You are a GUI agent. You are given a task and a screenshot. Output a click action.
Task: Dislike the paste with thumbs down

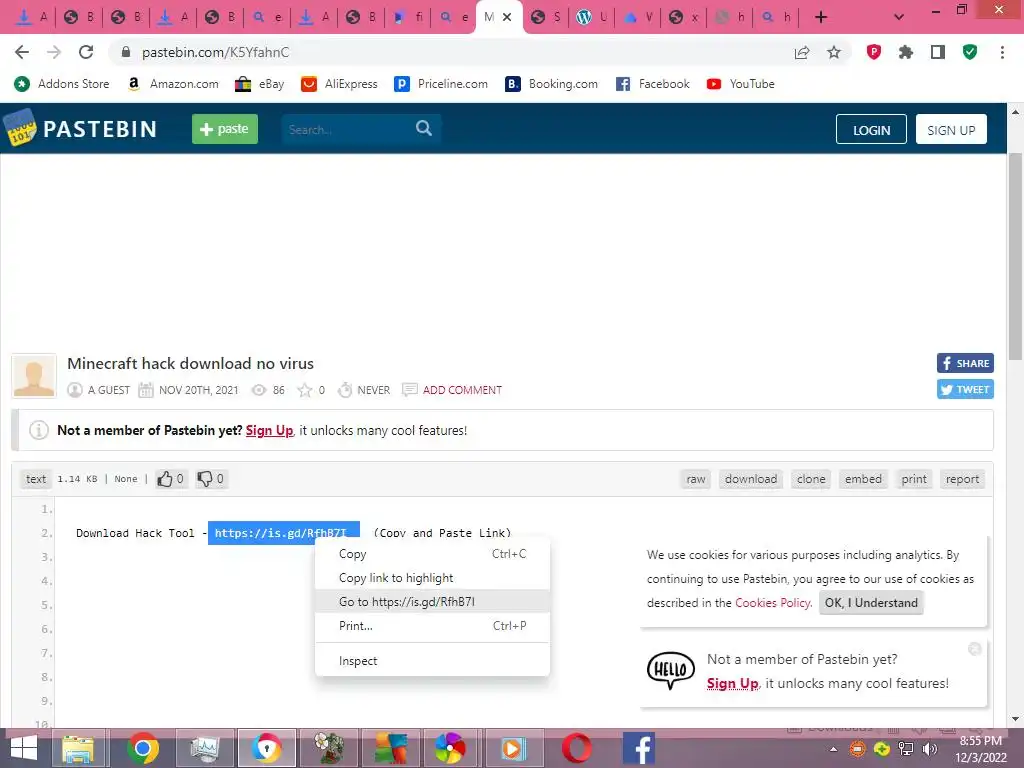coord(211,479)
